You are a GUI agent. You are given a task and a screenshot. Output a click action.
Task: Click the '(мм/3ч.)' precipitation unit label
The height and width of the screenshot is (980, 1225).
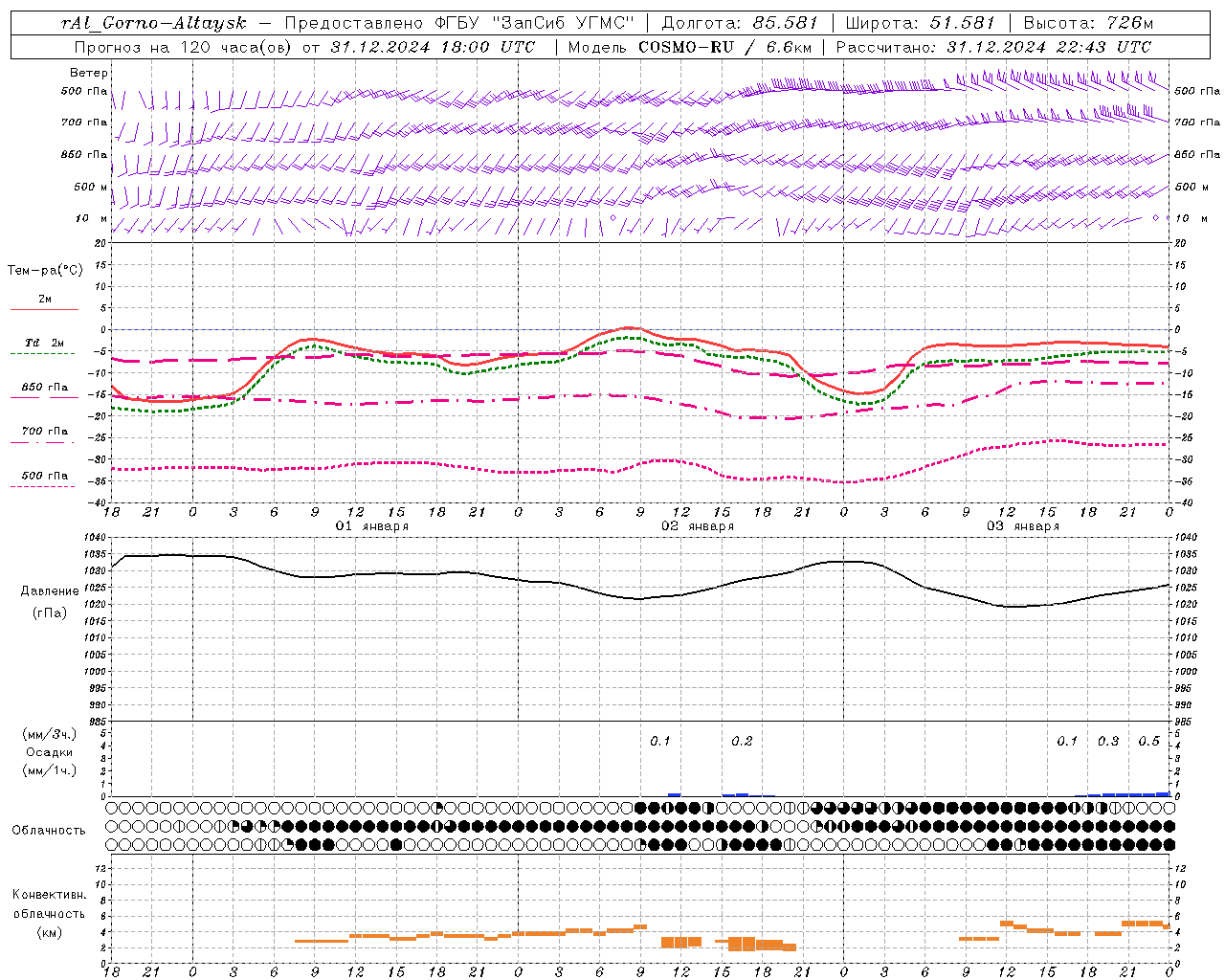point(50,734)
